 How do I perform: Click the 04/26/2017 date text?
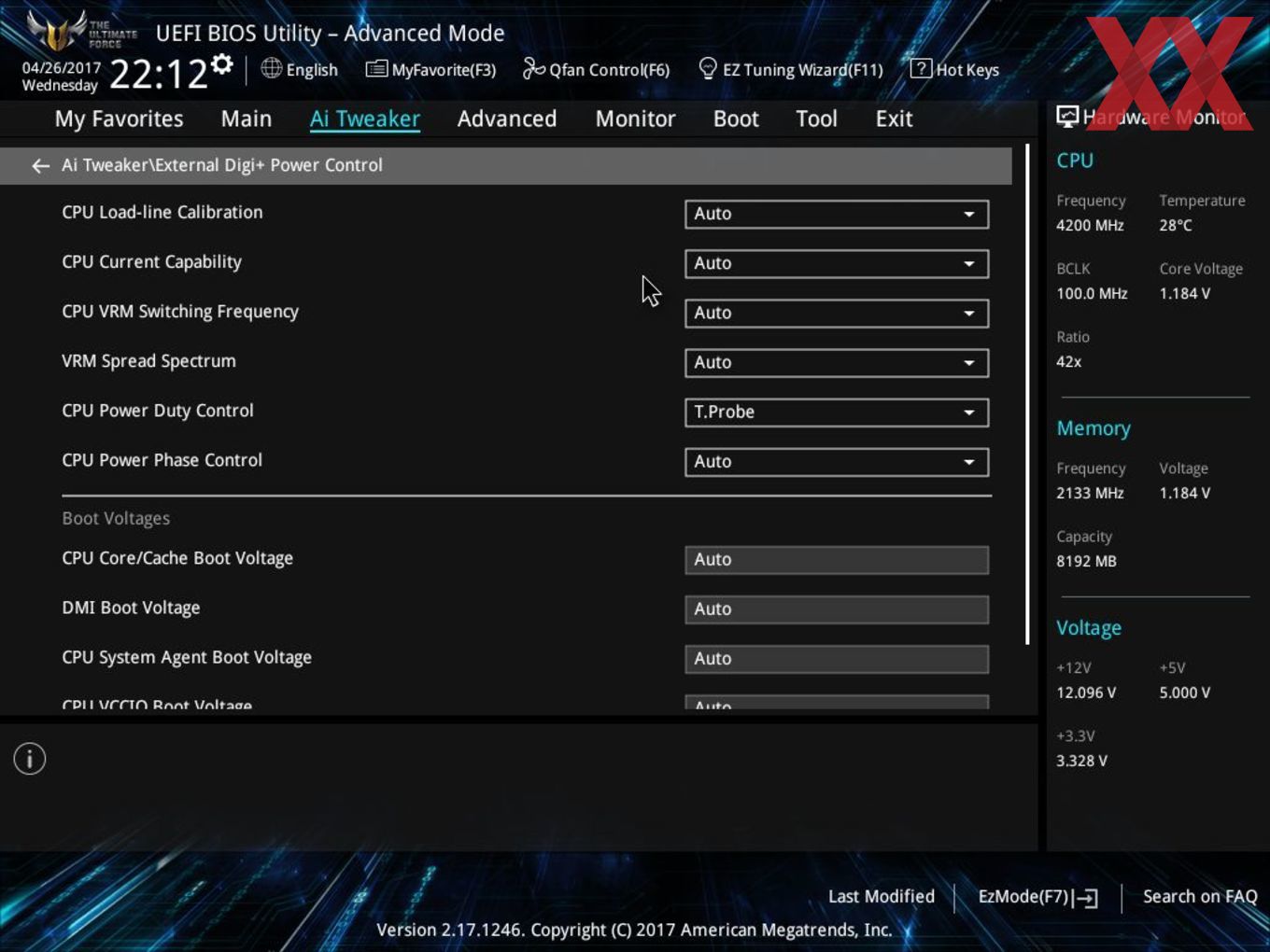point(62,68)
